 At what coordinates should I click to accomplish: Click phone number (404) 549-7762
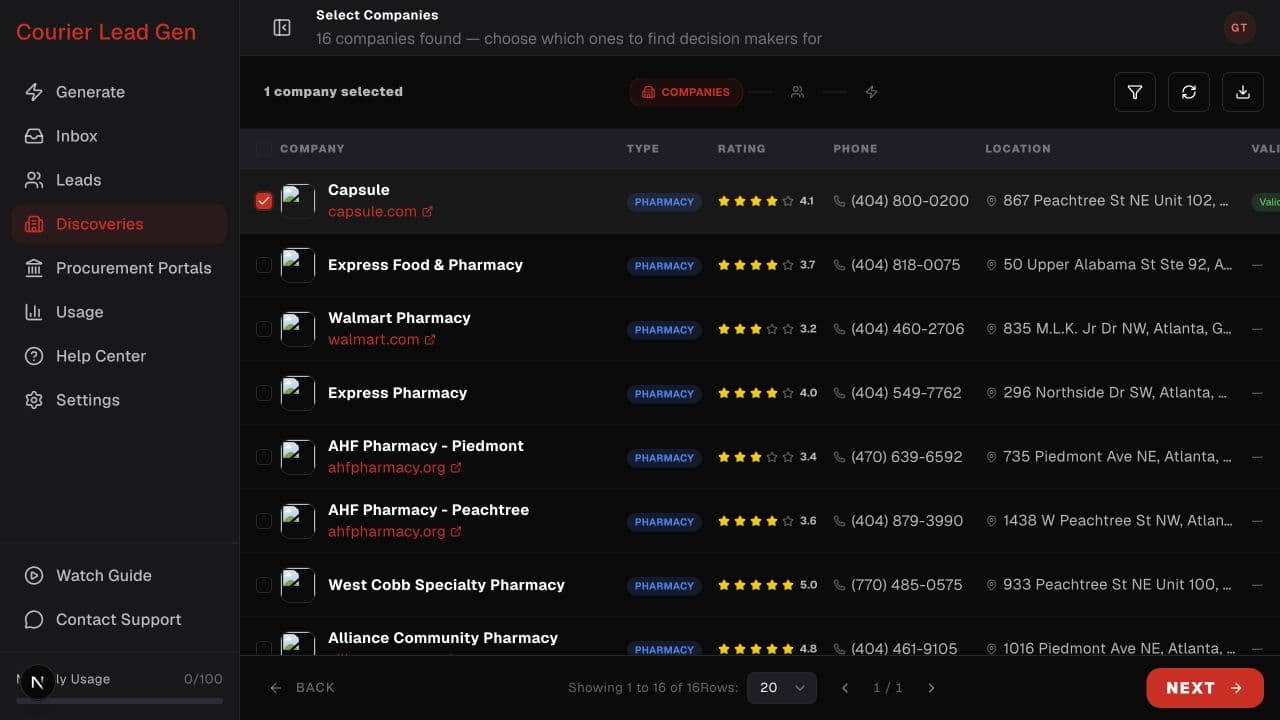pos(906,393)
